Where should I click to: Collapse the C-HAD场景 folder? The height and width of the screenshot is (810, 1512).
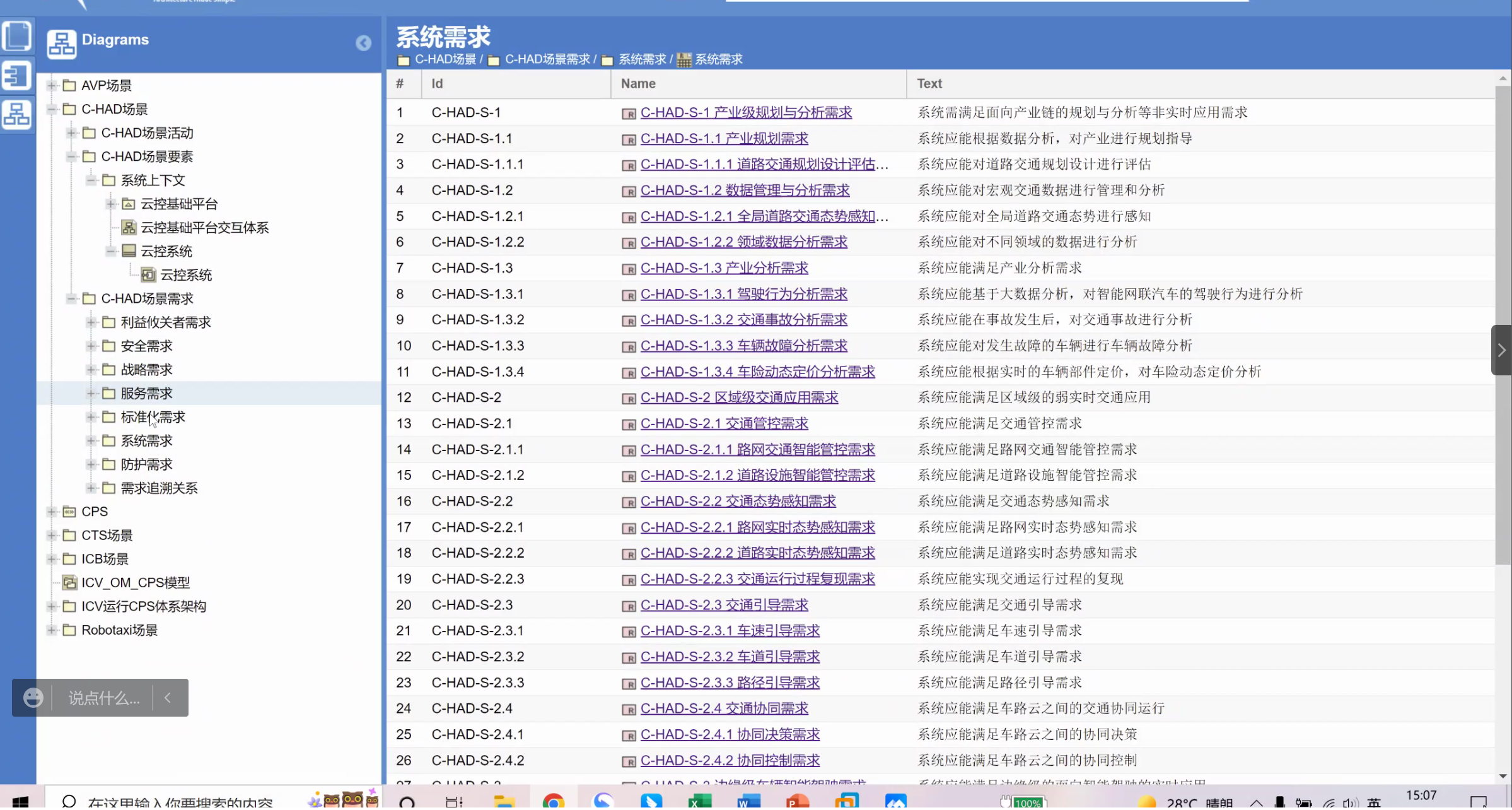point(52,109)
